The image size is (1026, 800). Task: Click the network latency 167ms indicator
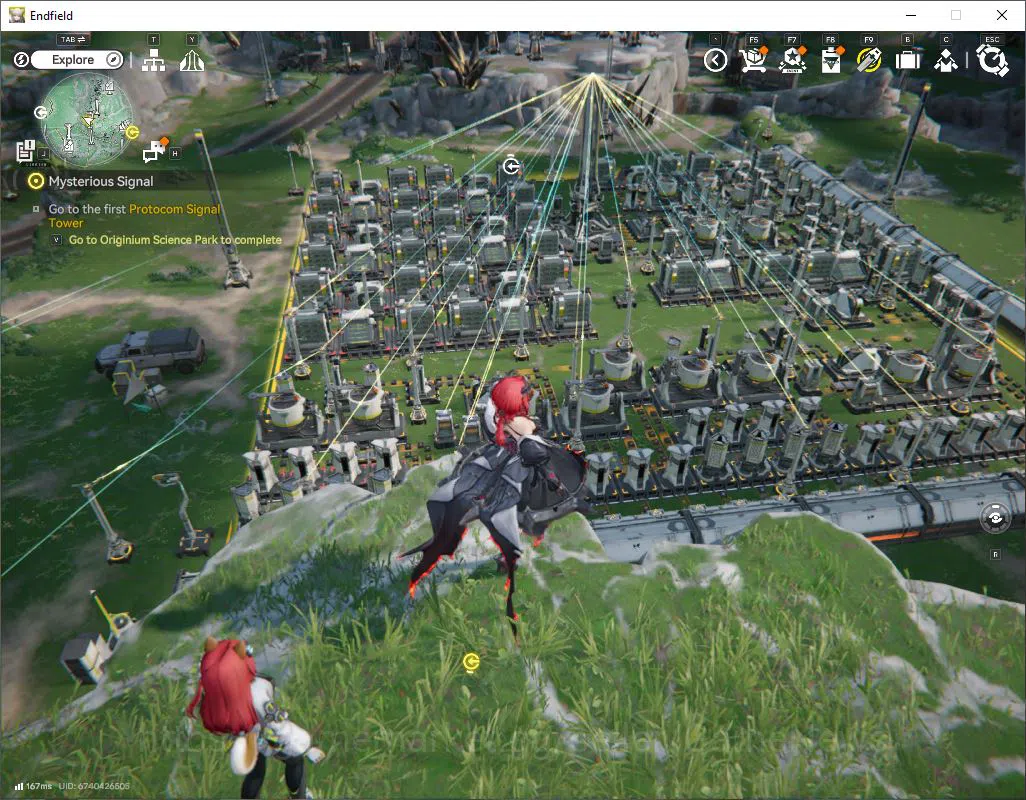(x=33, y=786)
